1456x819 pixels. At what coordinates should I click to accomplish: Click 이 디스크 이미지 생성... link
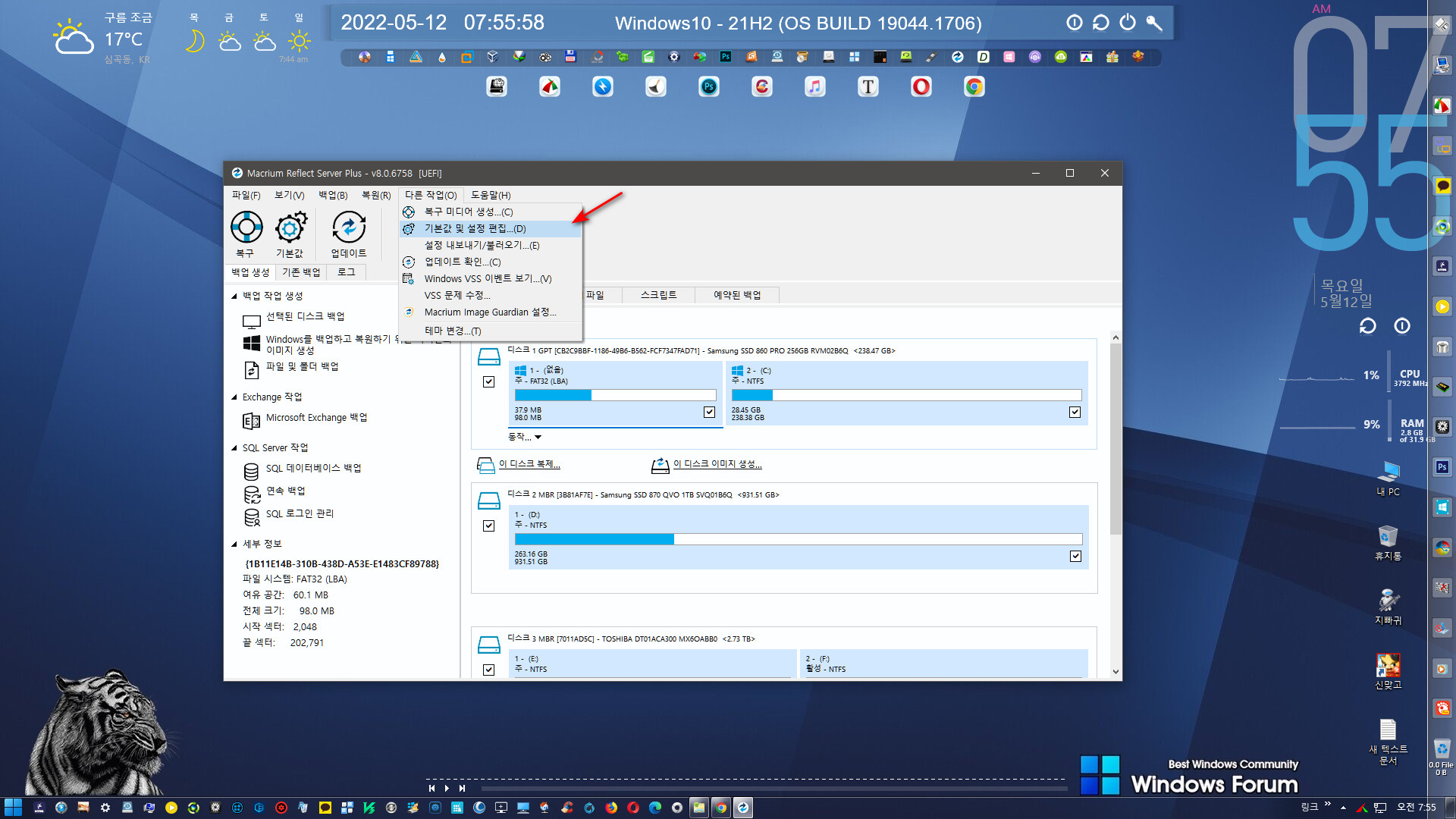(717, 464)
